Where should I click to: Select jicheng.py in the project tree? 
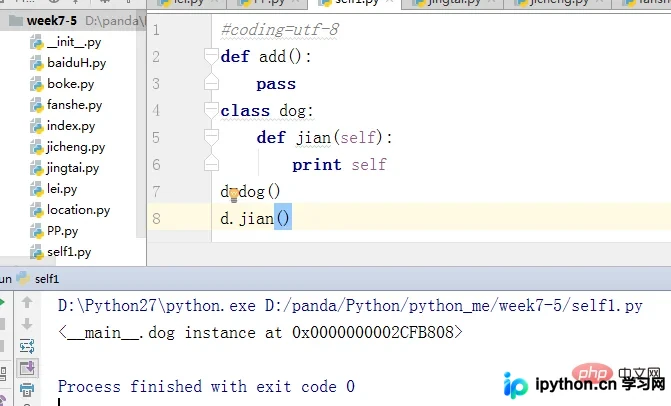pos(76,147)
